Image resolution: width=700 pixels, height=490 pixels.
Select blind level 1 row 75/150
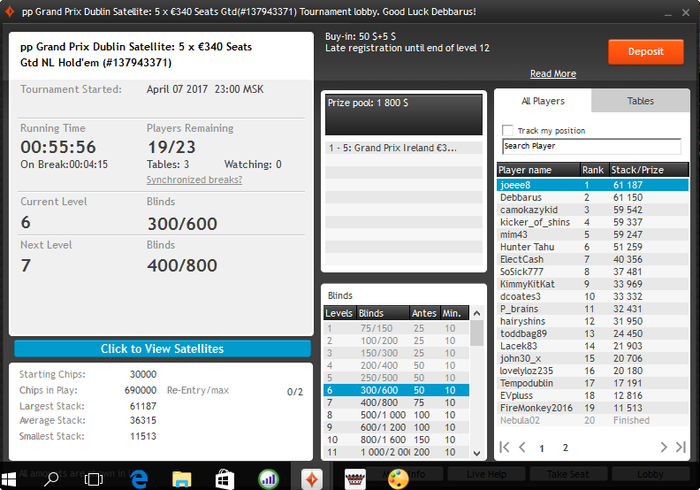tap(396, 328)
